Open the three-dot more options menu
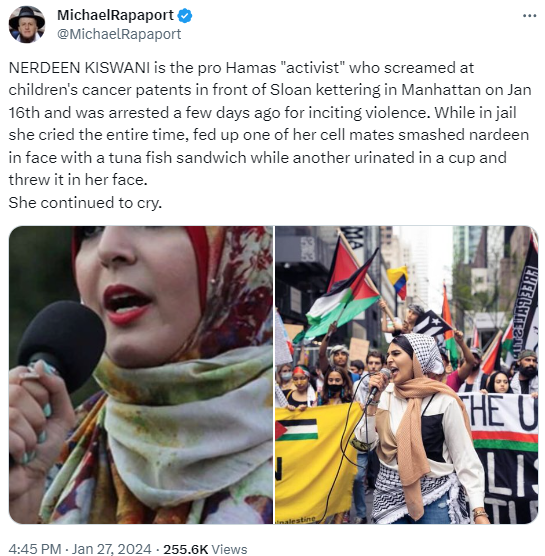The width and height of the screenshot is (545, 556). [x=529, y=16]
